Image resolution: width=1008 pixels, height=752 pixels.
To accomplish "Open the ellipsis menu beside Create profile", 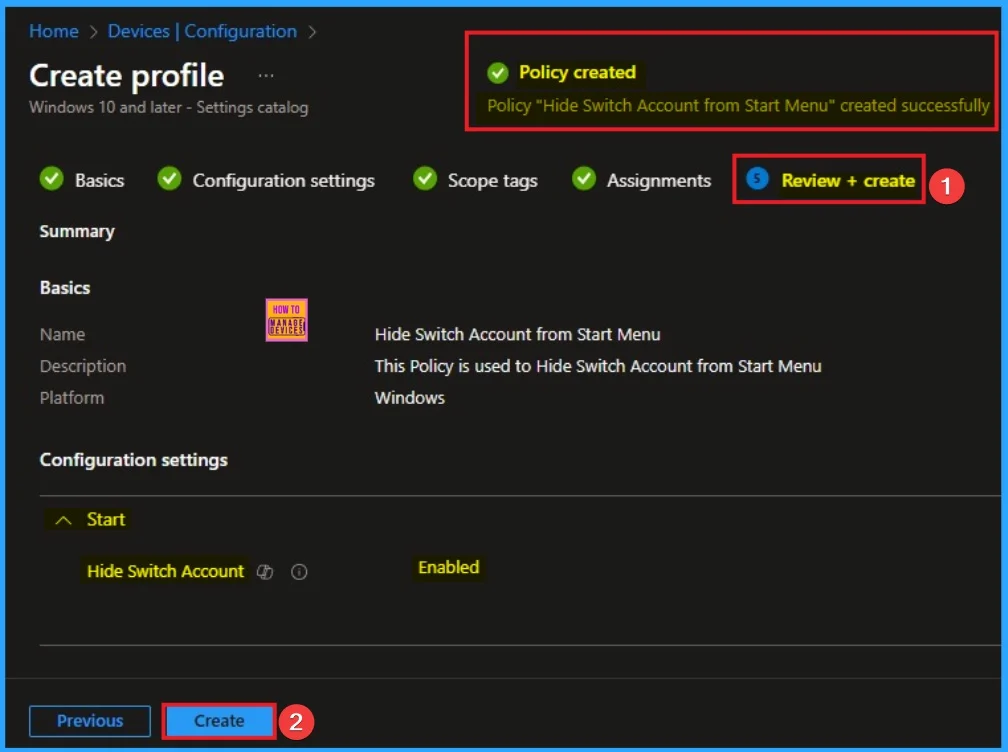I will click(266, 76).
